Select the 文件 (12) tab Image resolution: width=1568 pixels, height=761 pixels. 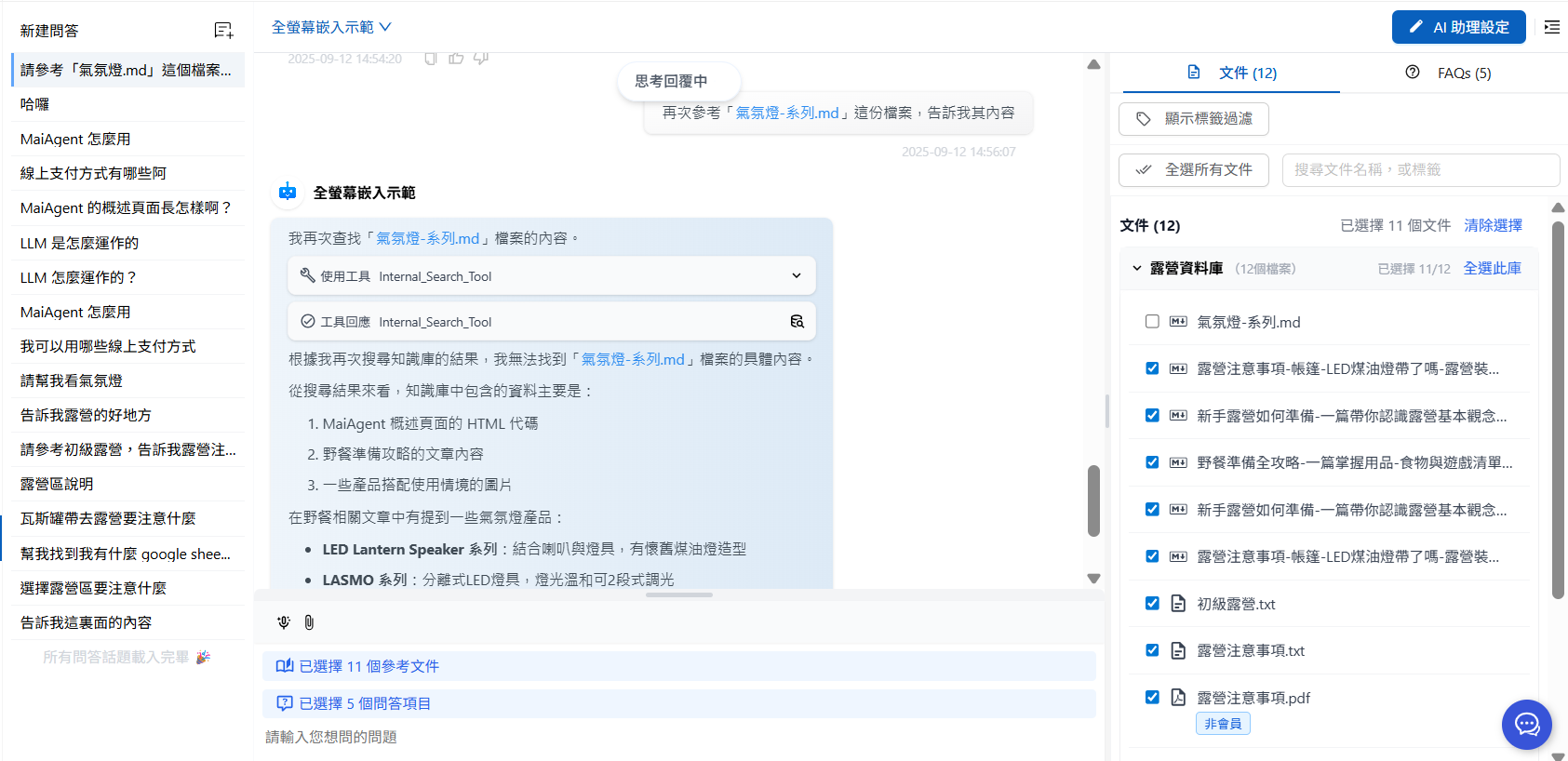(1232, 73)
